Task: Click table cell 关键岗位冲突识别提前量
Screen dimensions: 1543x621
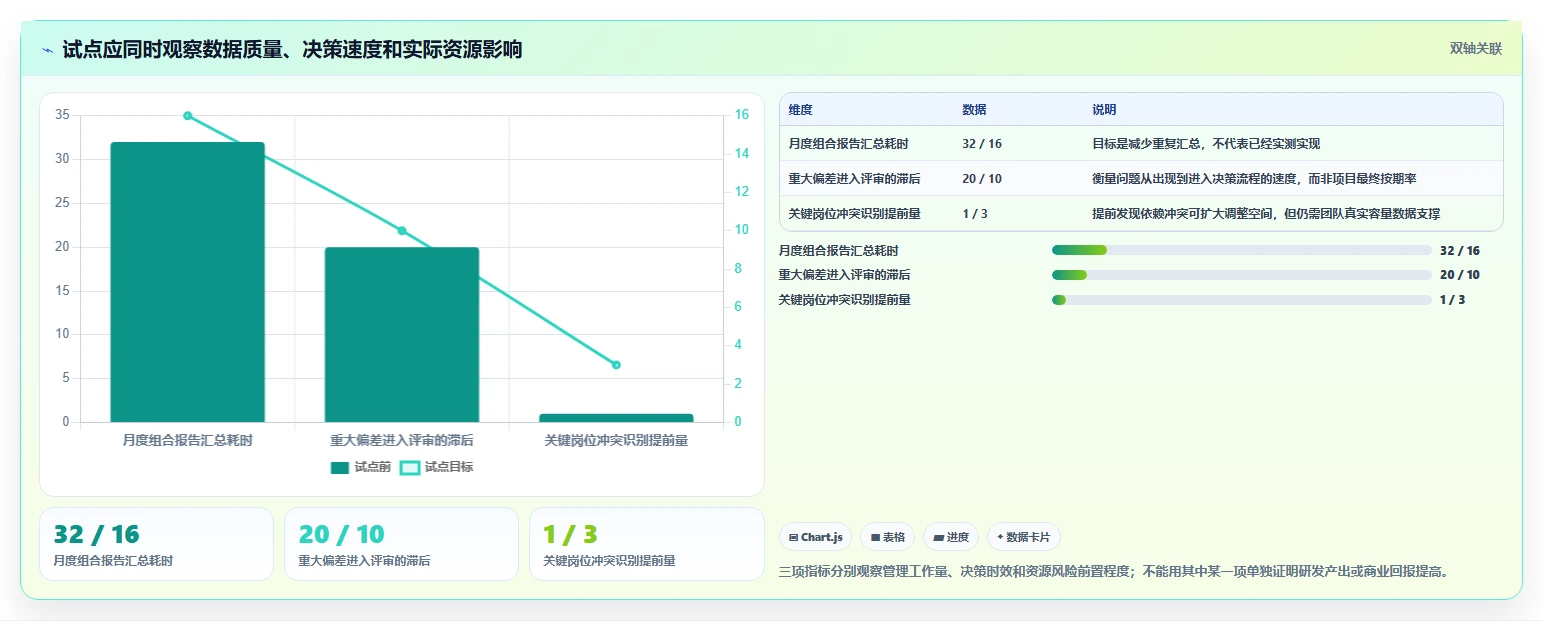Action: tap(854, 214)
